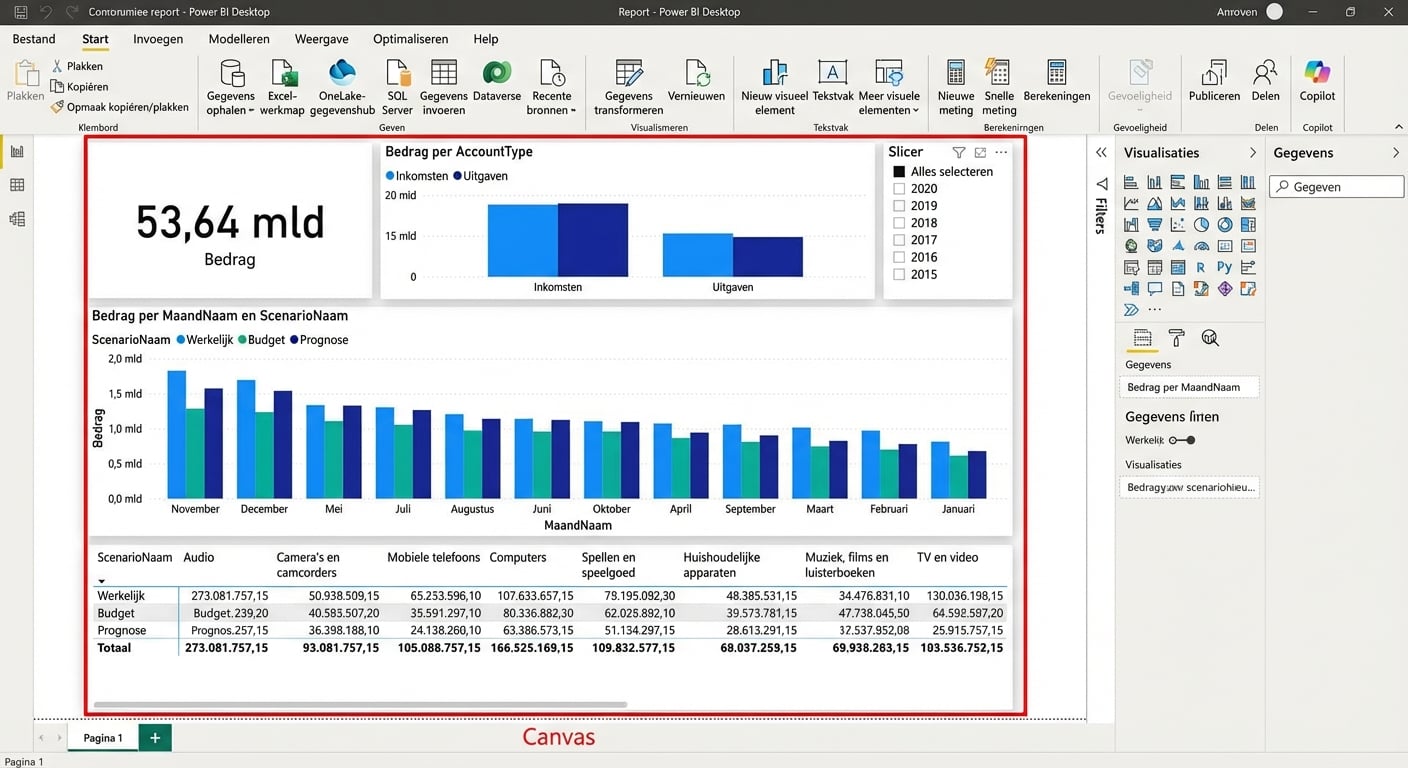The width and height of the screenshot is (1408, 768).
Task: Click the Gegevens search field
Action: click(x=1336, y=187)
